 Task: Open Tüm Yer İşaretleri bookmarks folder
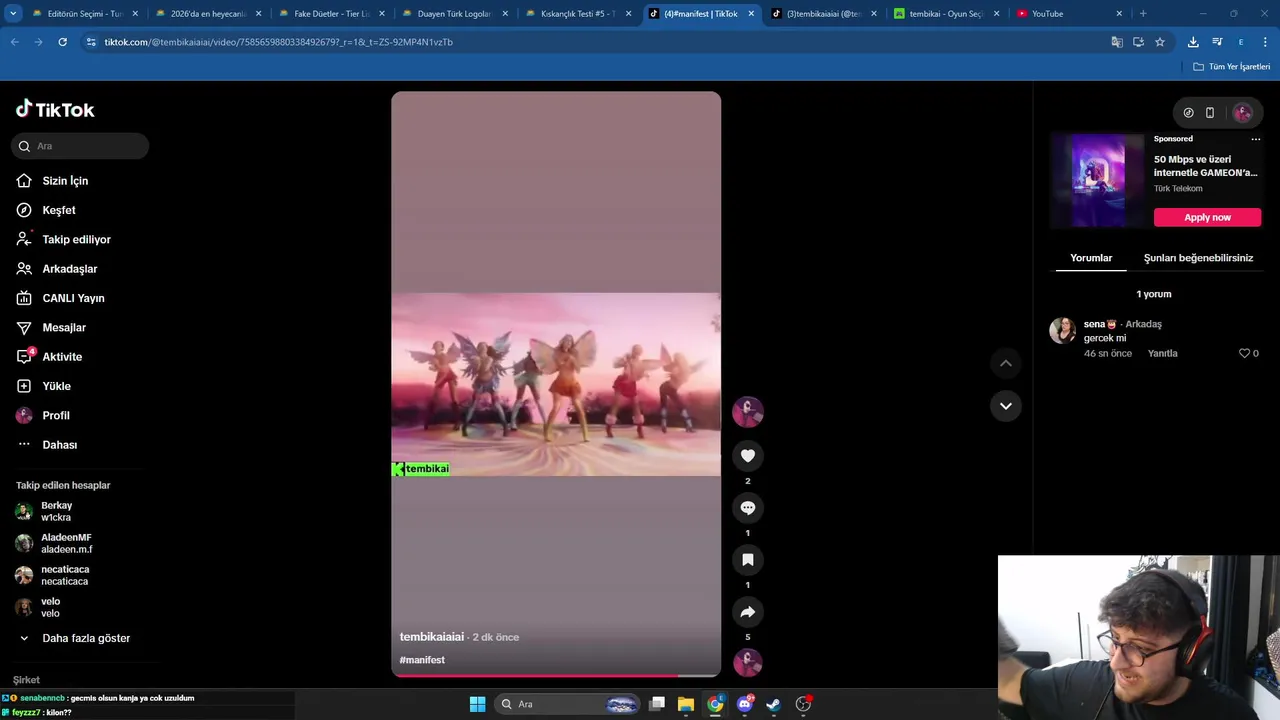(x=1232, y=67)
